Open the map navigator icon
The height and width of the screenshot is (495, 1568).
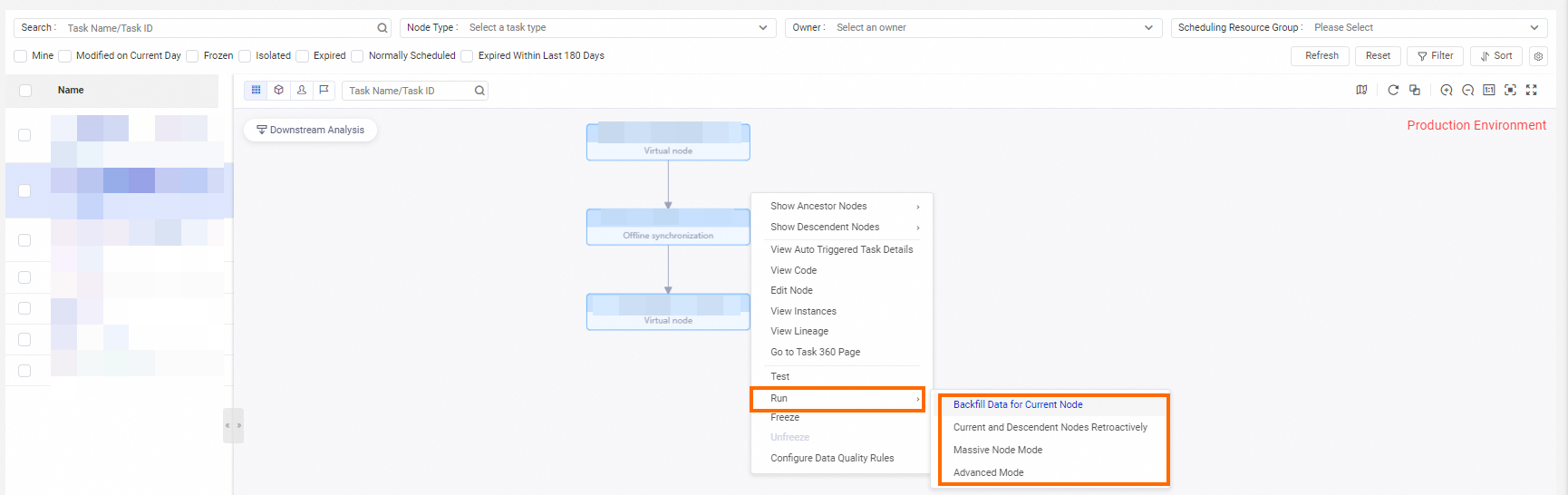coord(1361,90)
